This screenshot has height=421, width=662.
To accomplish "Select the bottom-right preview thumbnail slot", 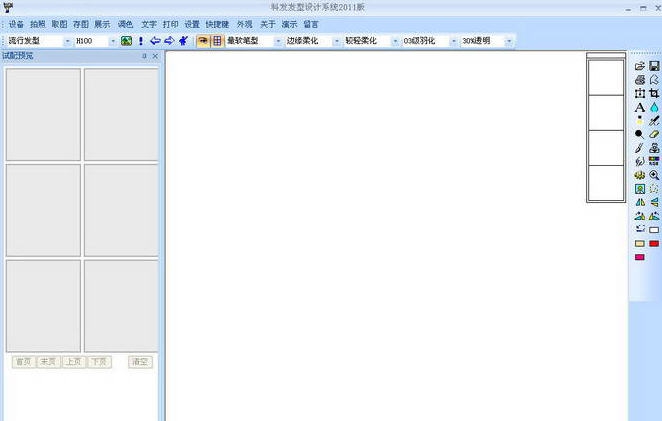I will [121, 306].
